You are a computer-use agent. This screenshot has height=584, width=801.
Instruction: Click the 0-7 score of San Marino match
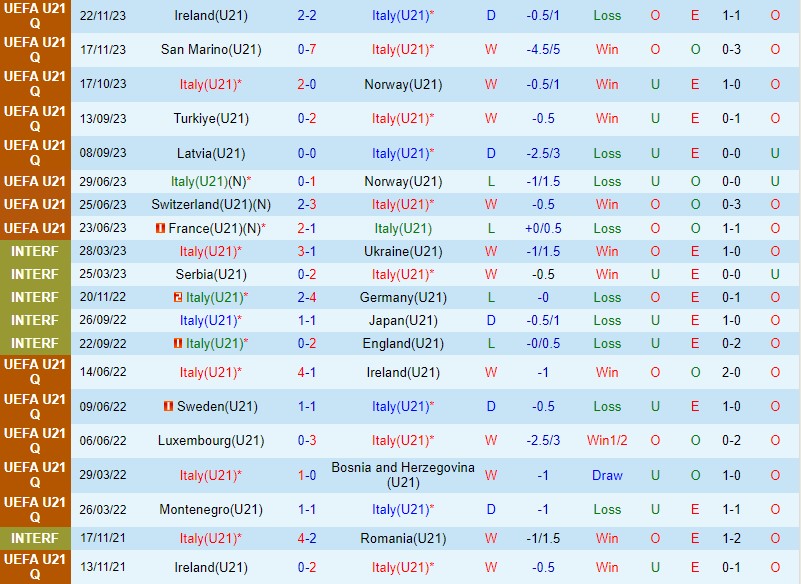tap(307, 49)
